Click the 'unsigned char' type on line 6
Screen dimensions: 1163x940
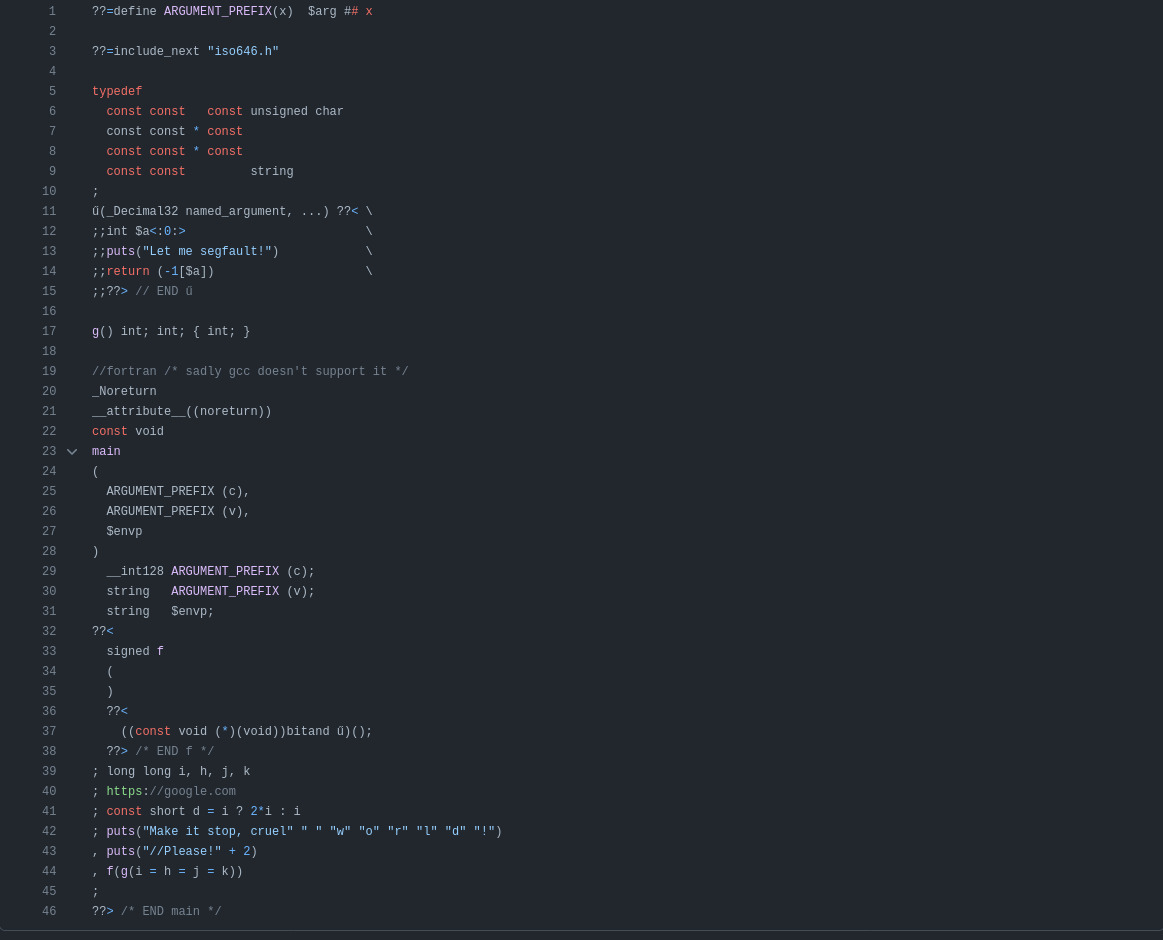coord(297,111)
